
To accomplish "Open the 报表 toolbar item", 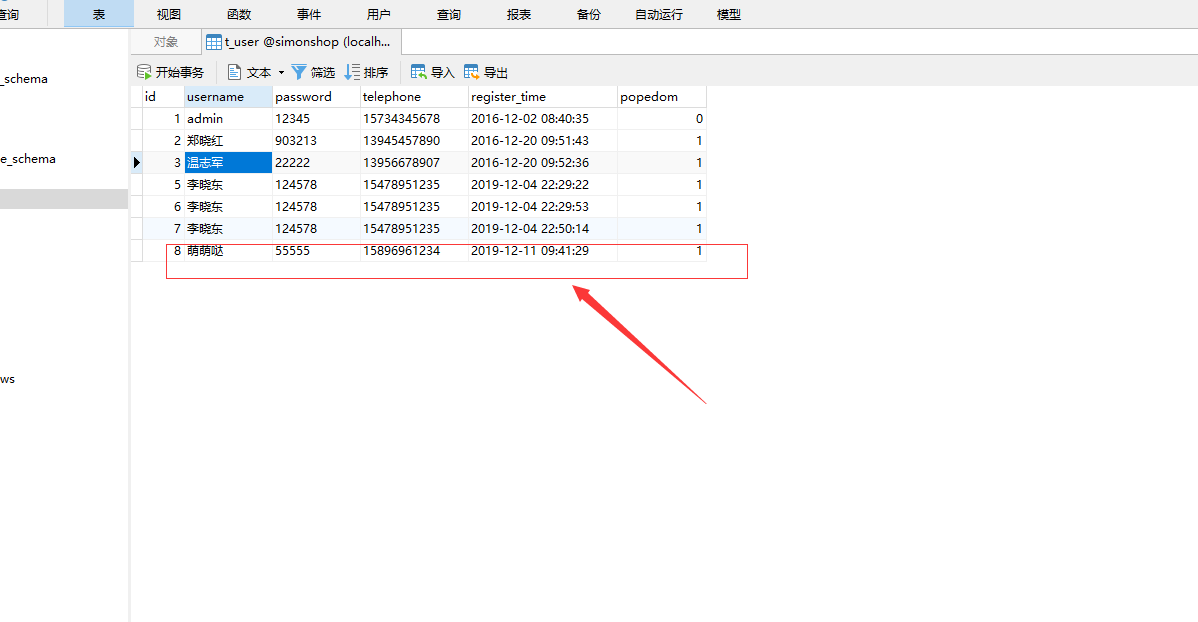I will [x=519, y=14].
